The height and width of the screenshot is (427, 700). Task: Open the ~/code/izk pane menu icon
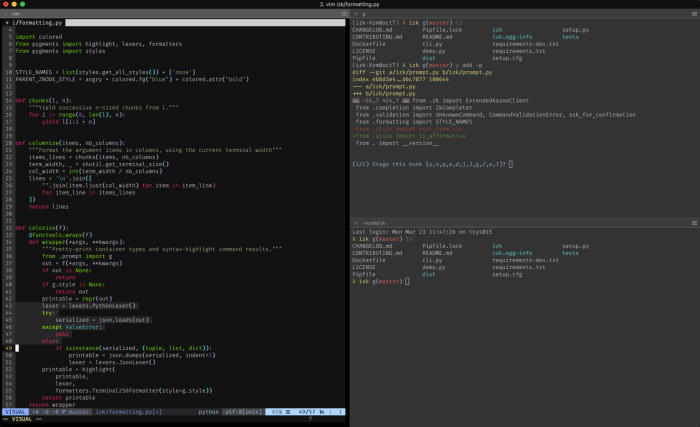pos(694,223)
